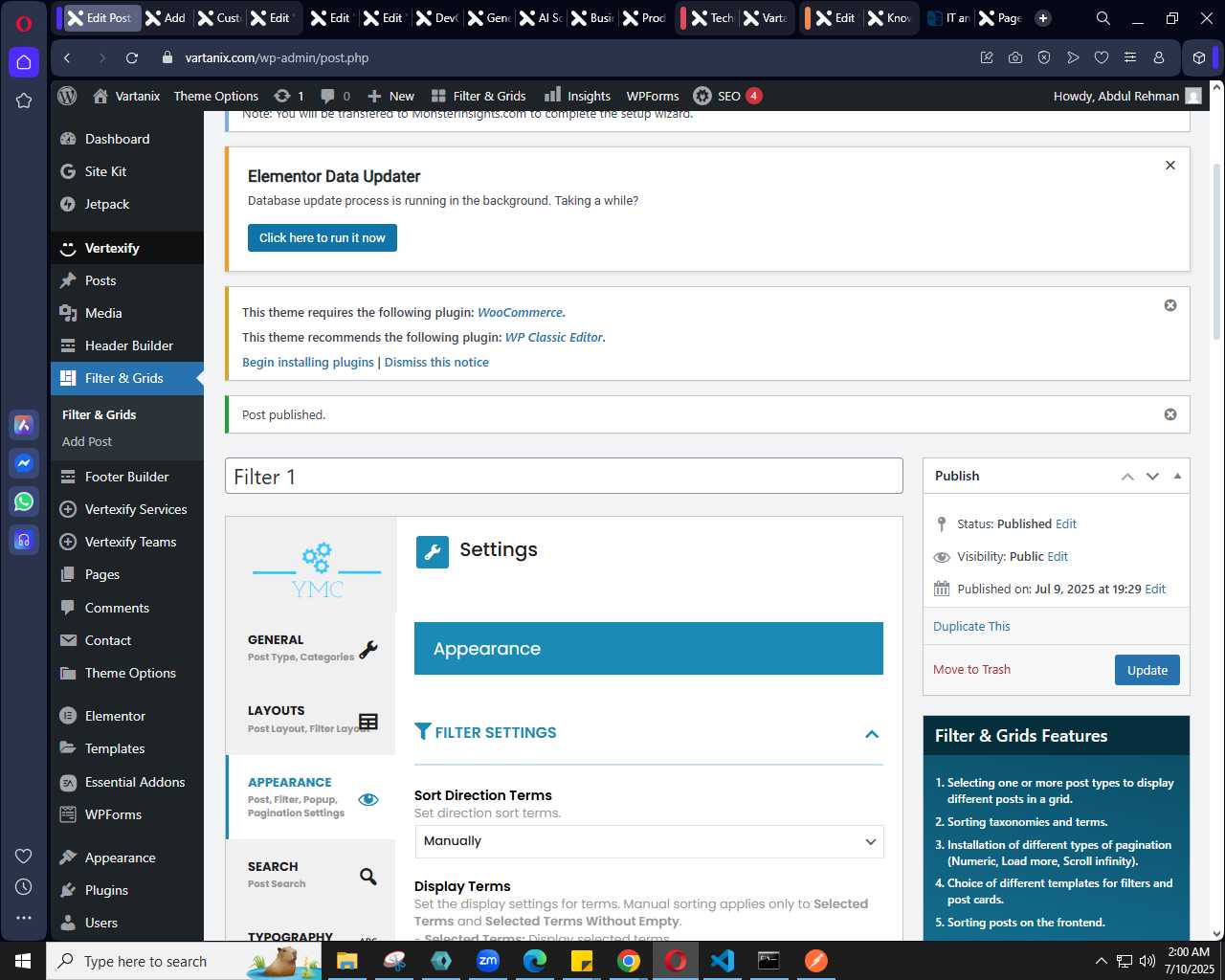Open the WooCommerce plugin link
Viewport: 1225px width, 980px height.
(520, 312)
